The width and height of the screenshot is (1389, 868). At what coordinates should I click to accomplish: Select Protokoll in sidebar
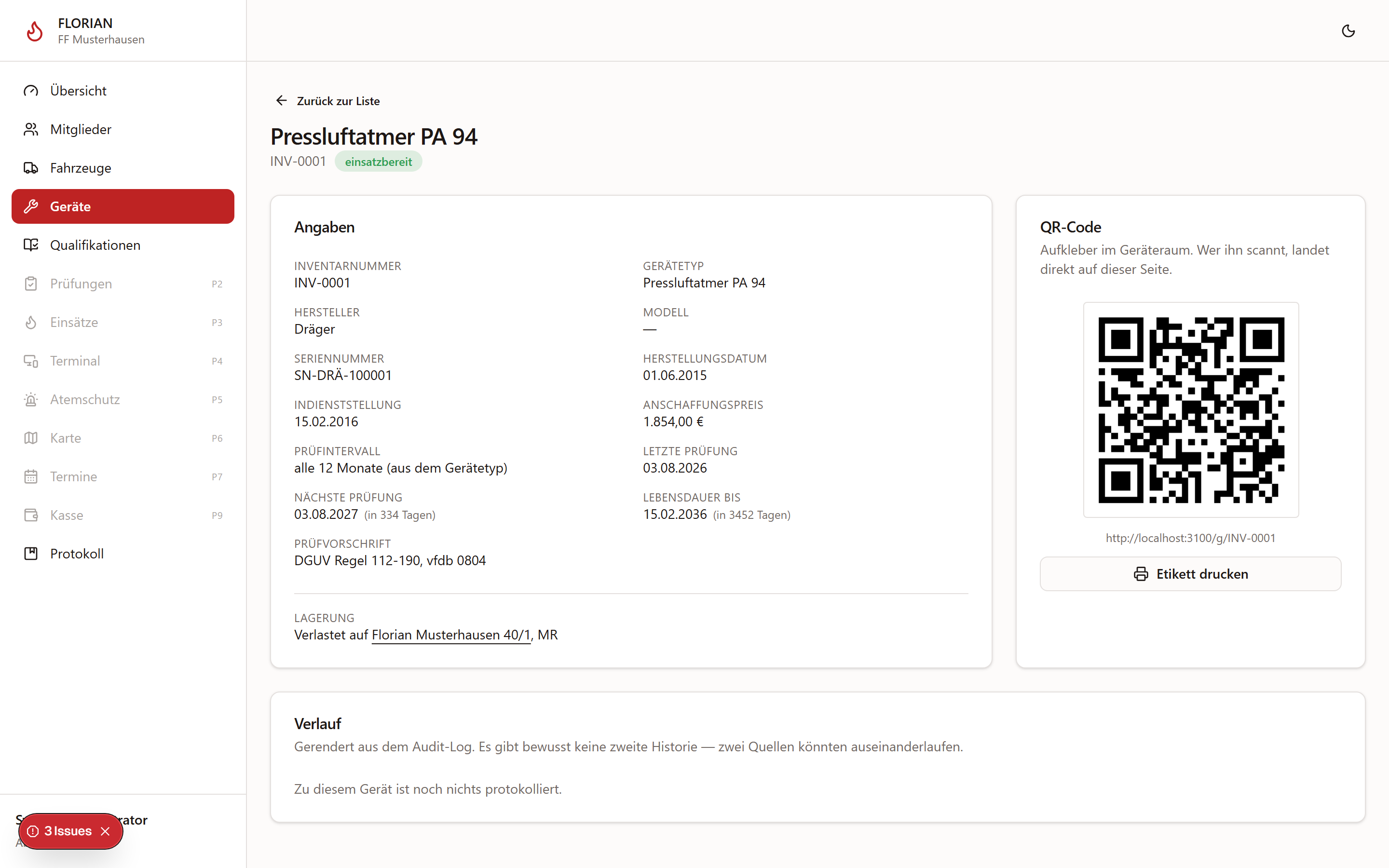point(123,554)
